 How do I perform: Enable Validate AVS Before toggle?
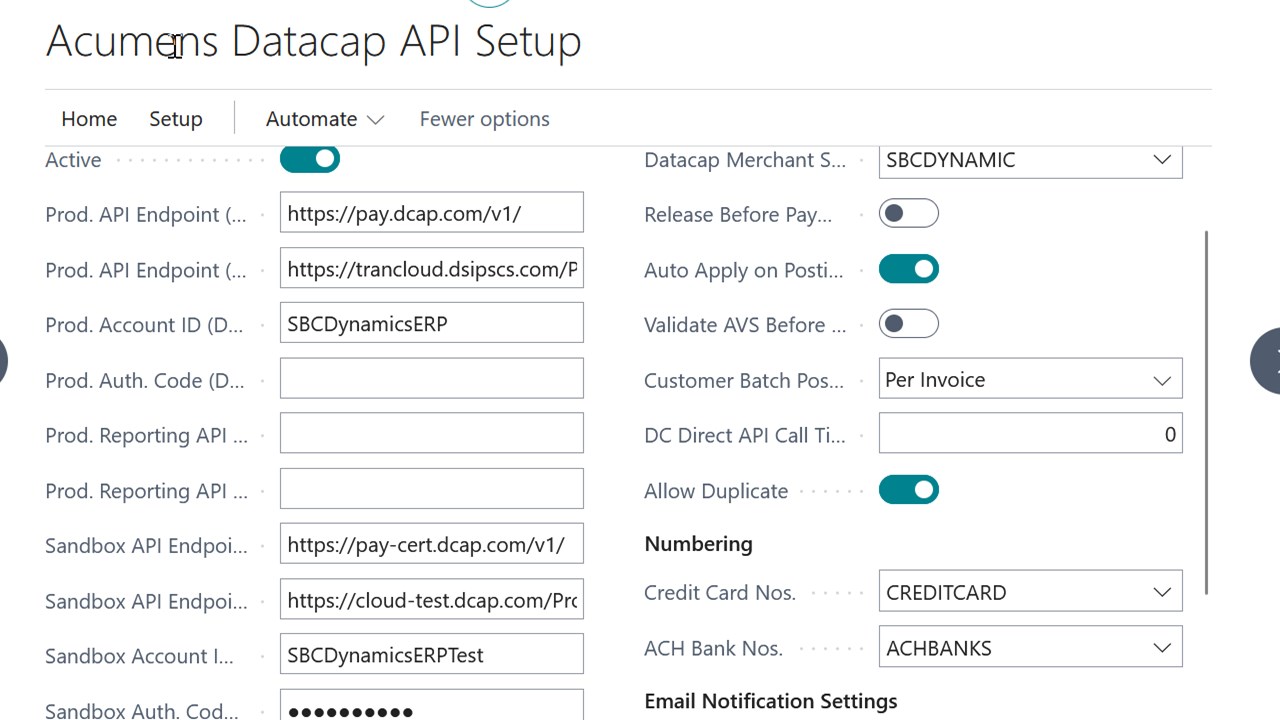click(x=908, y=323)
